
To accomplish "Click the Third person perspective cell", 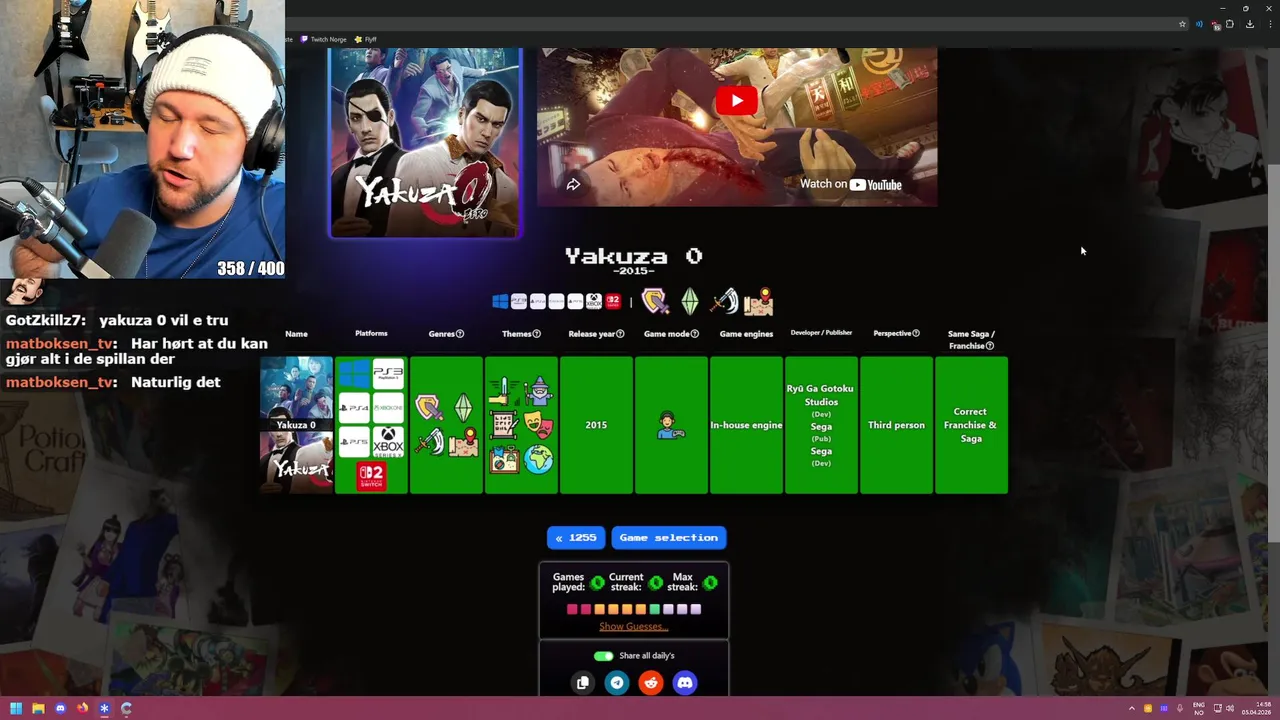I will [896, 425].
